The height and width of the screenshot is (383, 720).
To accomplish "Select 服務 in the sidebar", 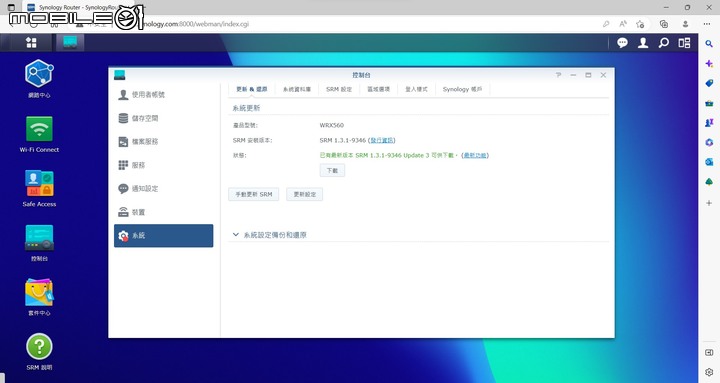I will (163, 165).
